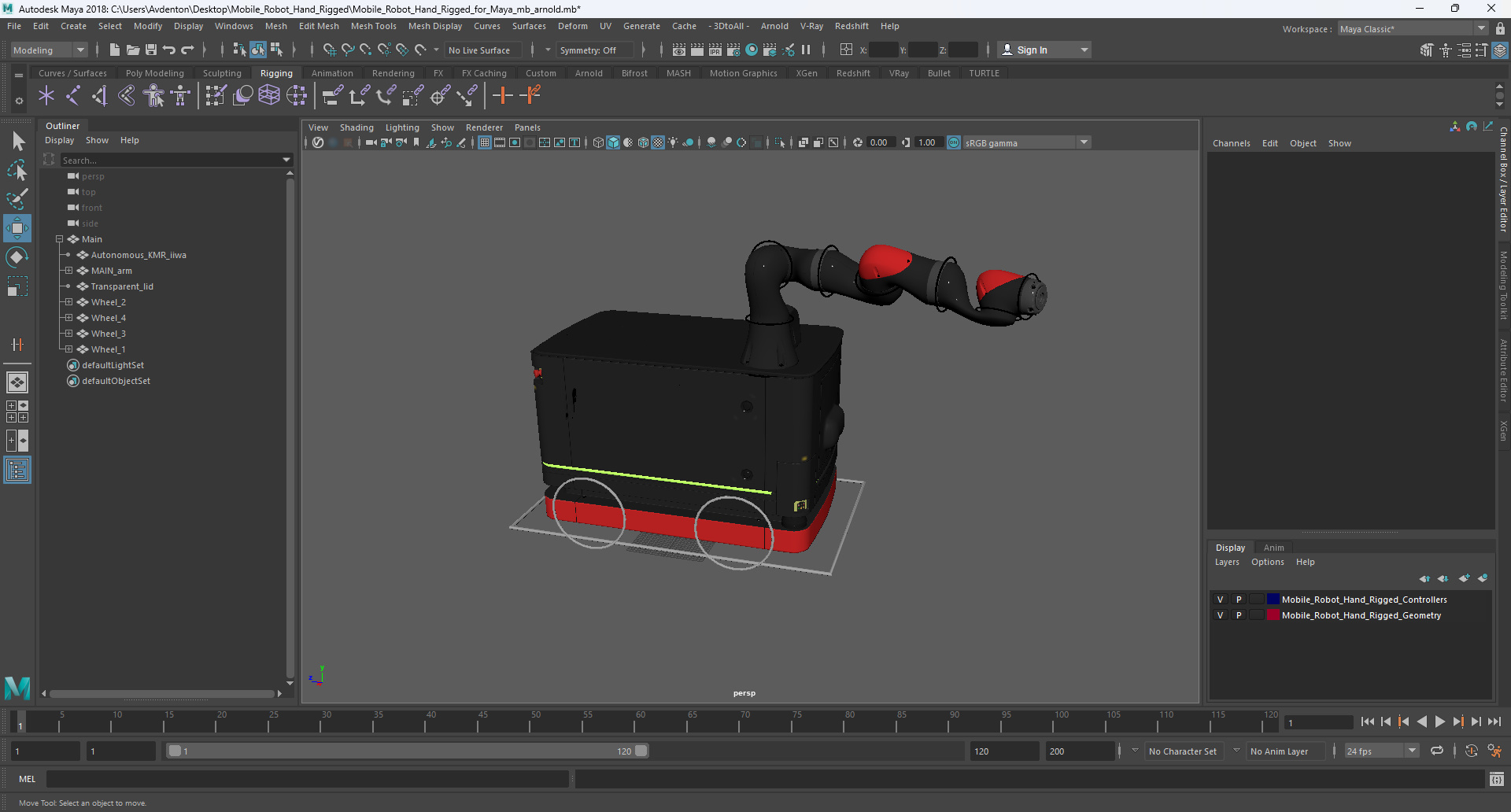Toggle the sRGB gamma view transform button

tap(954, 142)
